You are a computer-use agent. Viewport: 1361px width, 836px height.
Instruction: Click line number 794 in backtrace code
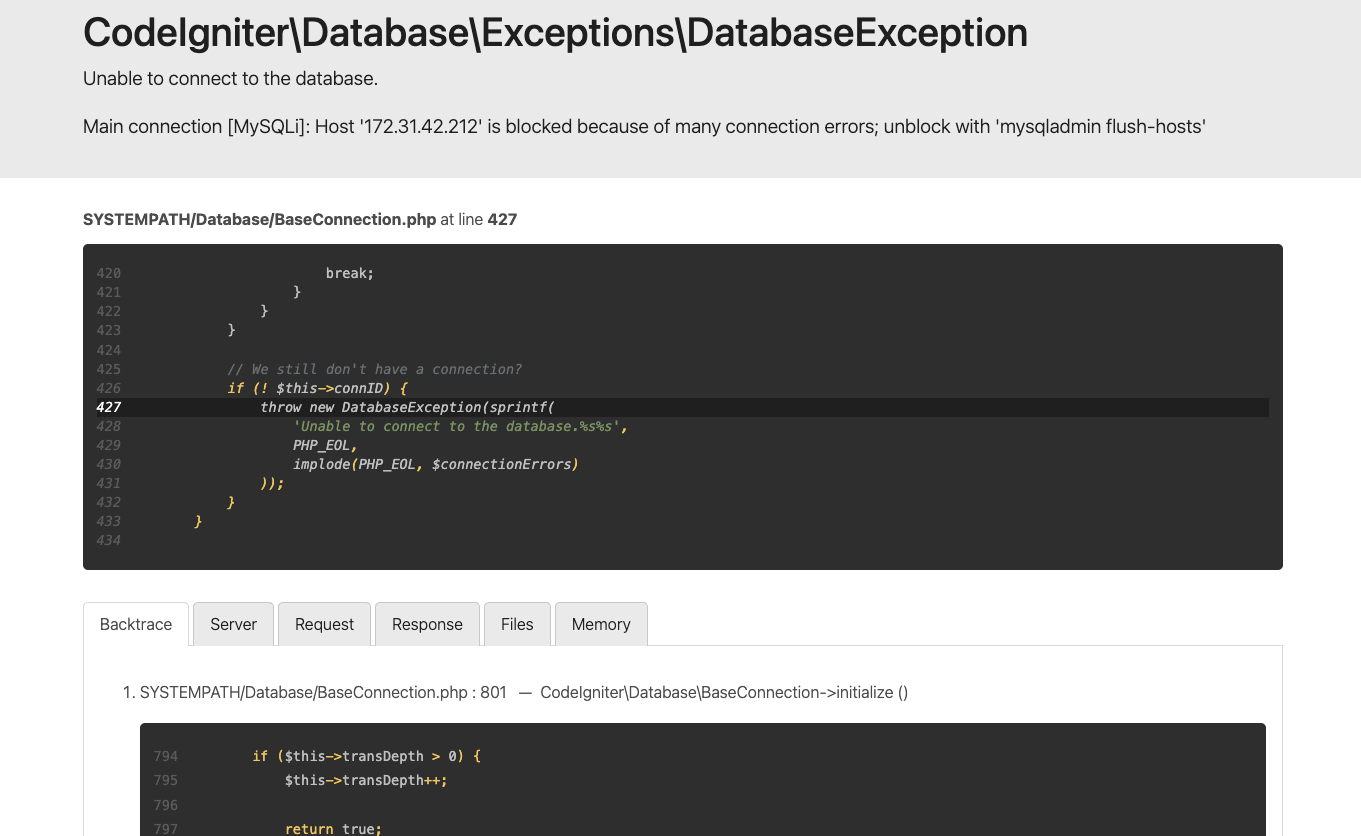click(x=166, y=756)
